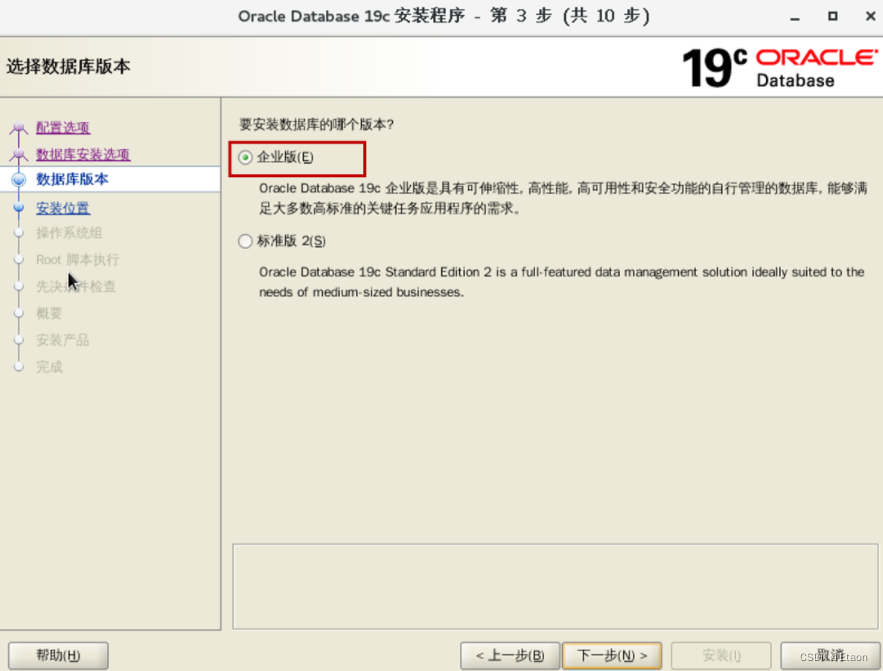Click the 操作系统组 step label
This screenshot has width=883, height=671.
69,233
